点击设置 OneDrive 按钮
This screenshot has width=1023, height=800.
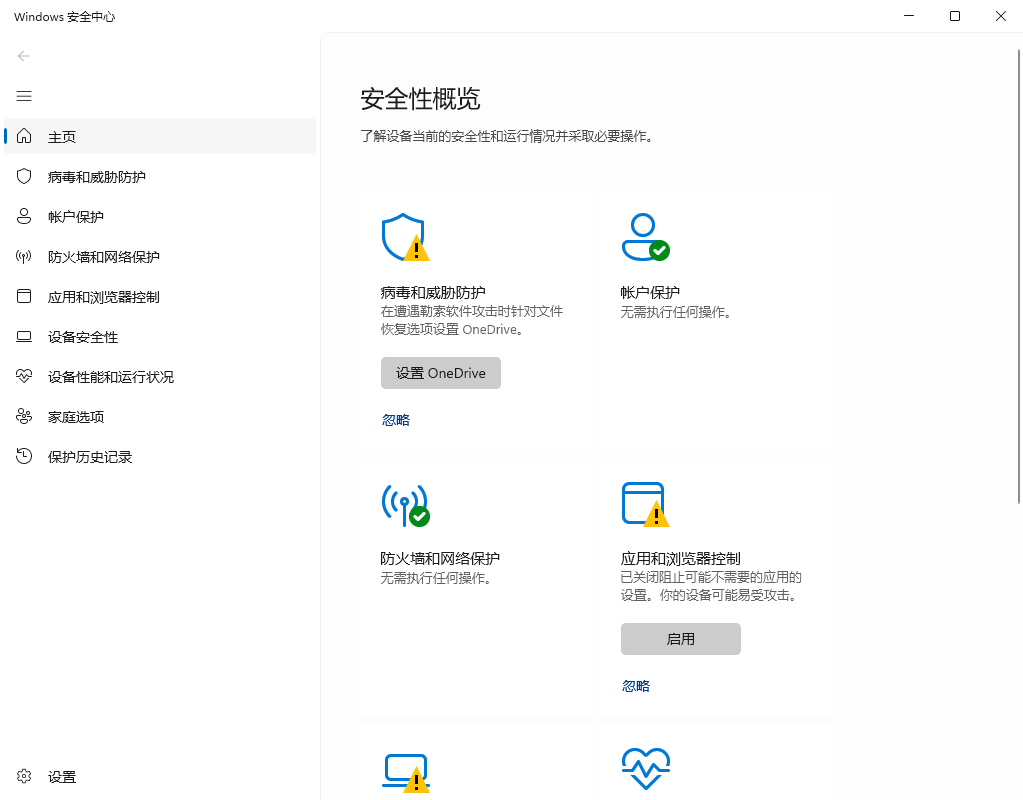pos(440,372)
